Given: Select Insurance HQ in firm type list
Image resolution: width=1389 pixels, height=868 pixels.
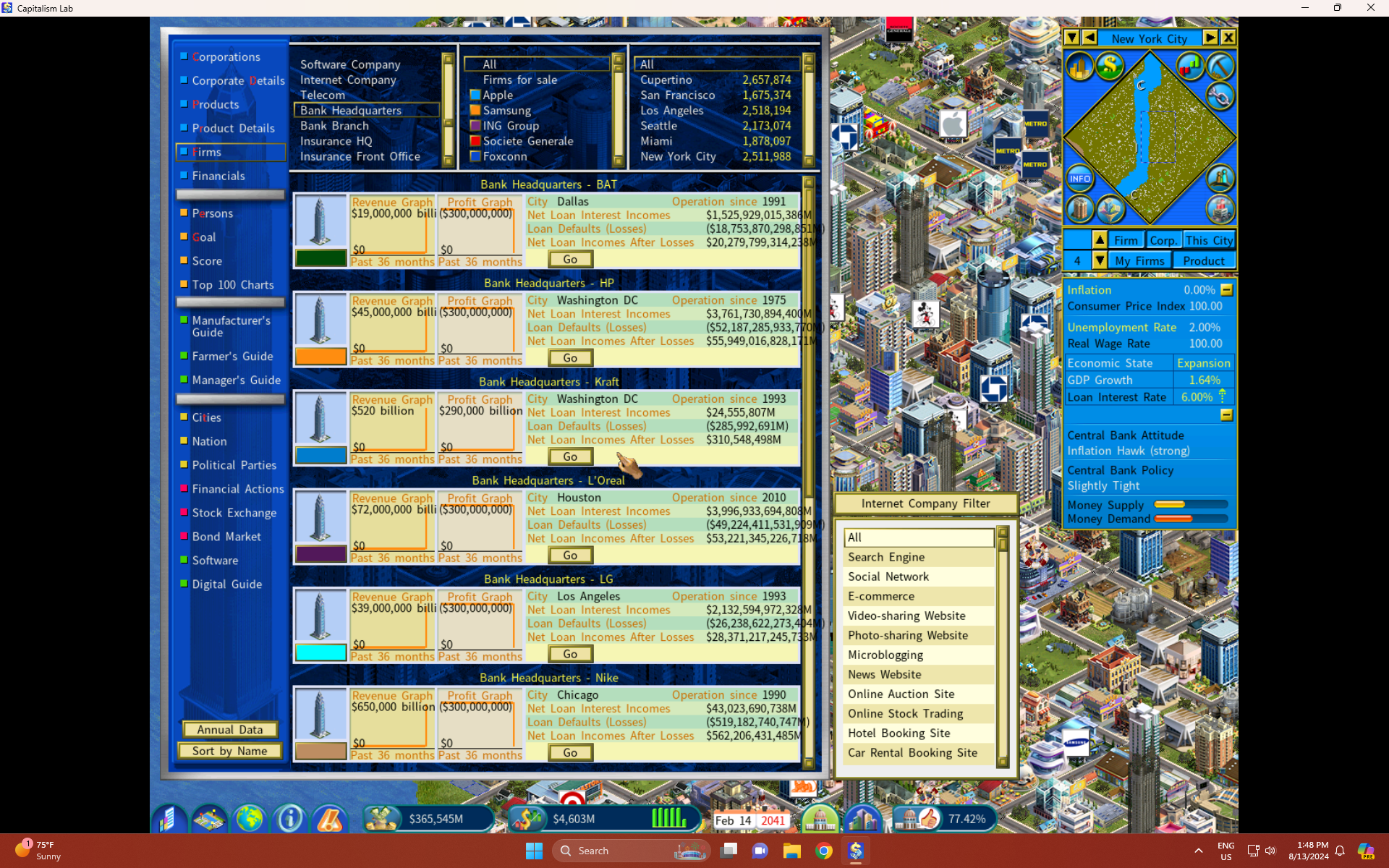Looking at the screenshot, I should point(366,141).
